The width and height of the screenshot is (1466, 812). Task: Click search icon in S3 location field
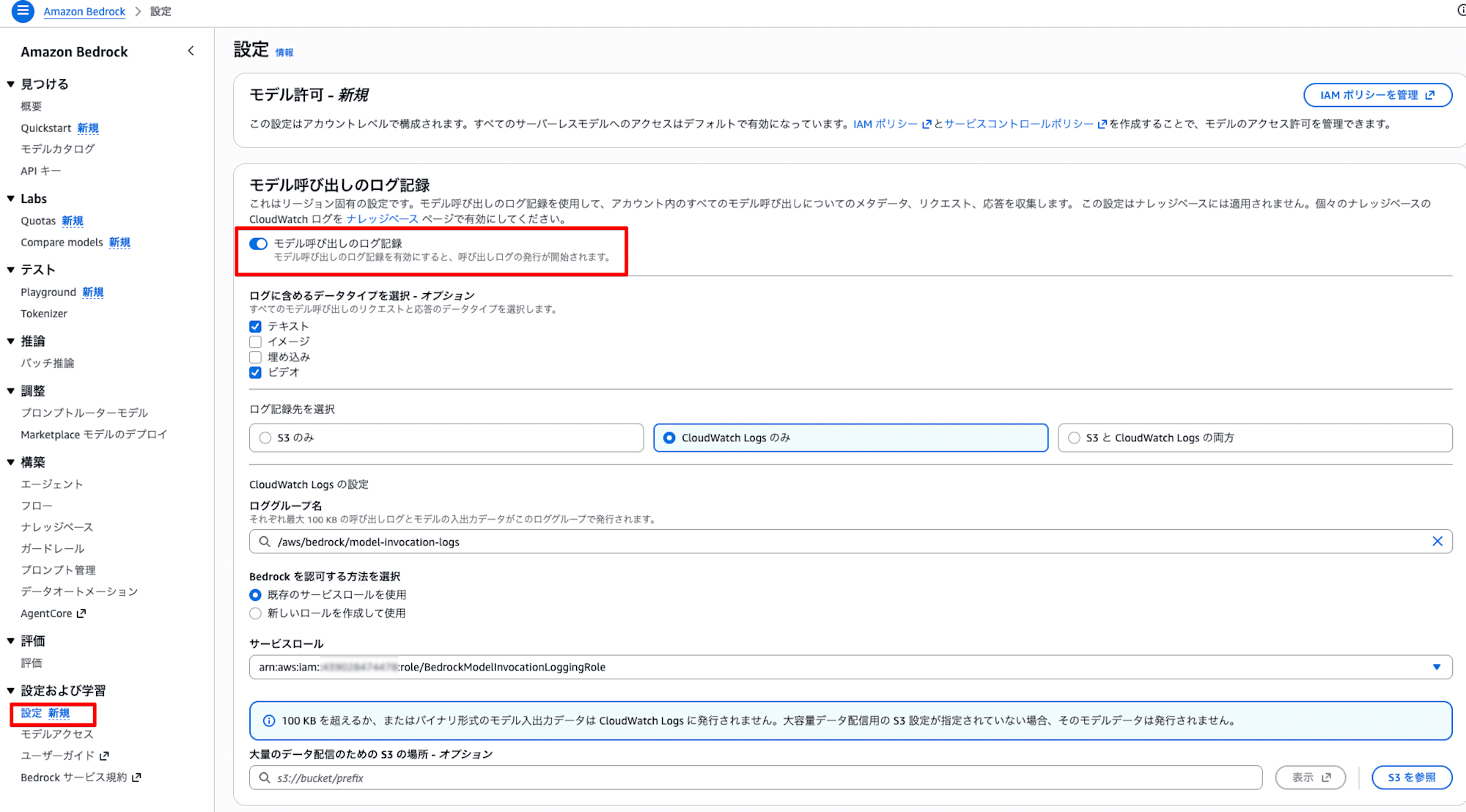pyautogui.click(x=265, y=778)
